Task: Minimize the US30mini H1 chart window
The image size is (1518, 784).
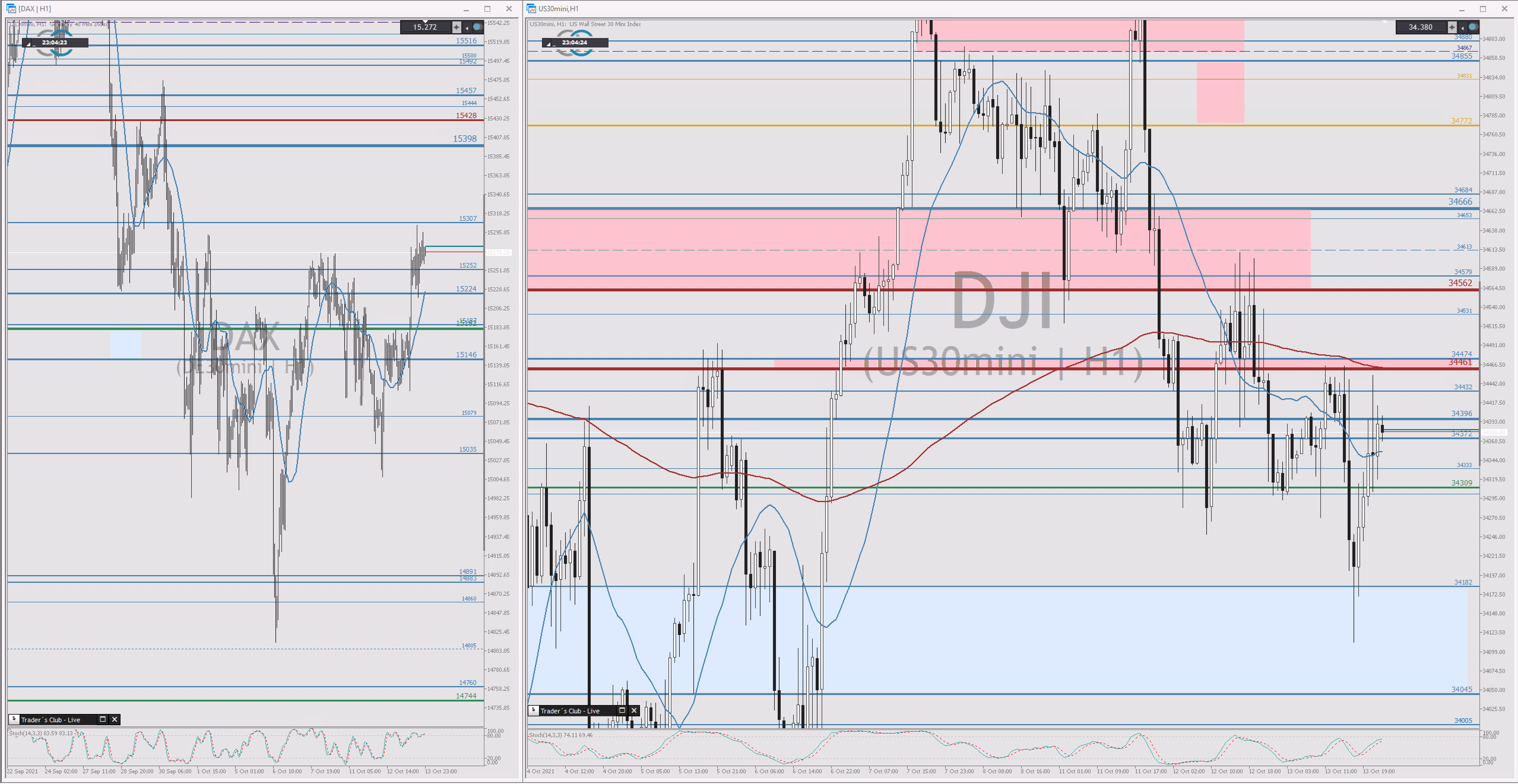Action: (1461, 9)
